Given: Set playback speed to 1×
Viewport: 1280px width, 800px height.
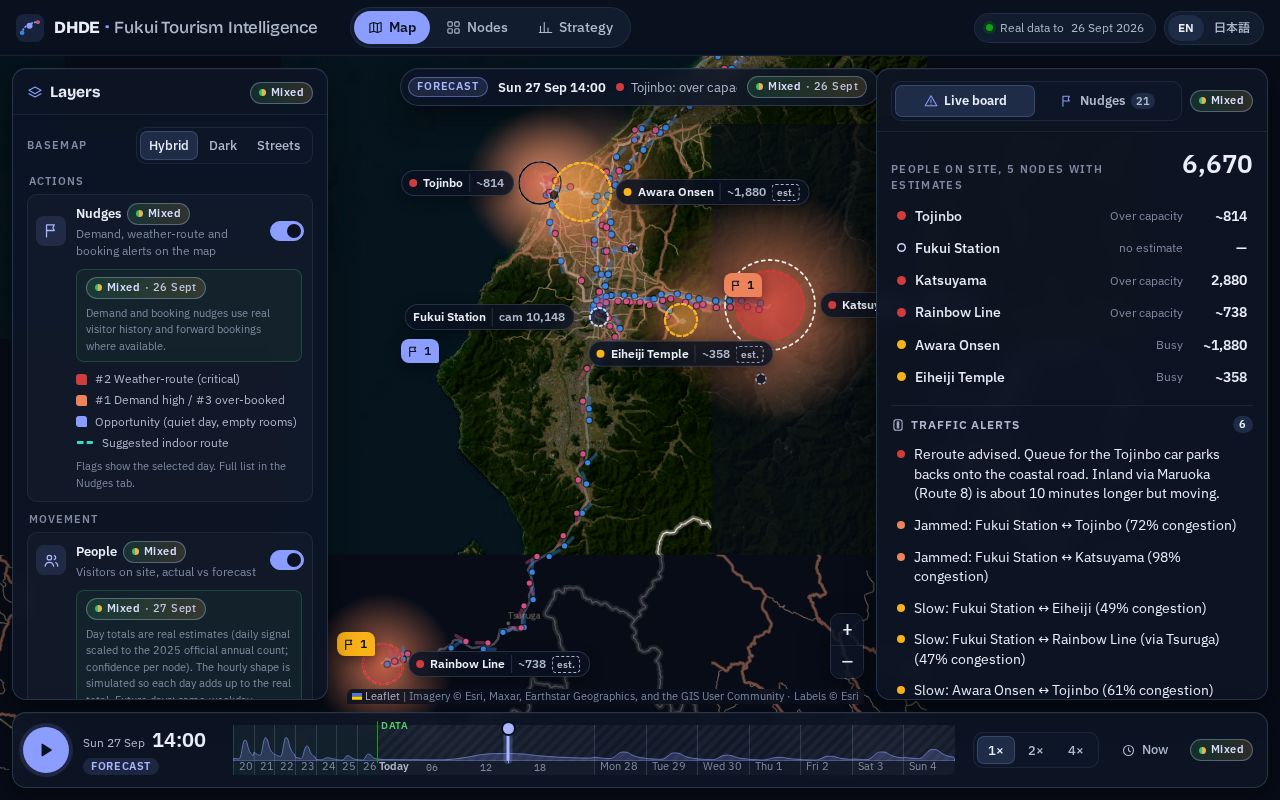Looking at the screenshot, I should coord(996,750).
